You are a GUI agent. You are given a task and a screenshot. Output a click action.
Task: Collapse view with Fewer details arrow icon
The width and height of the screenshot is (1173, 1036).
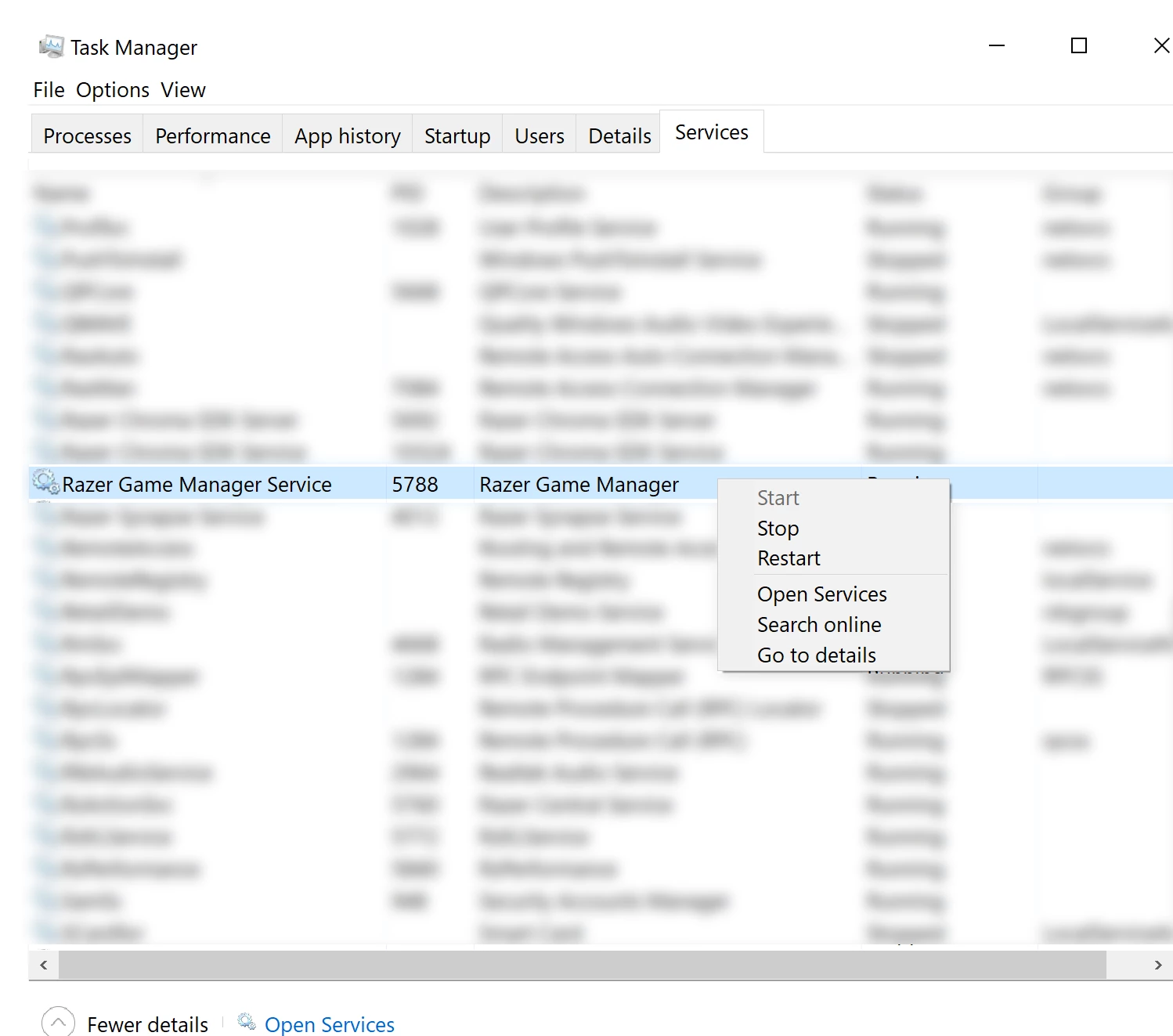[58, 1023]
